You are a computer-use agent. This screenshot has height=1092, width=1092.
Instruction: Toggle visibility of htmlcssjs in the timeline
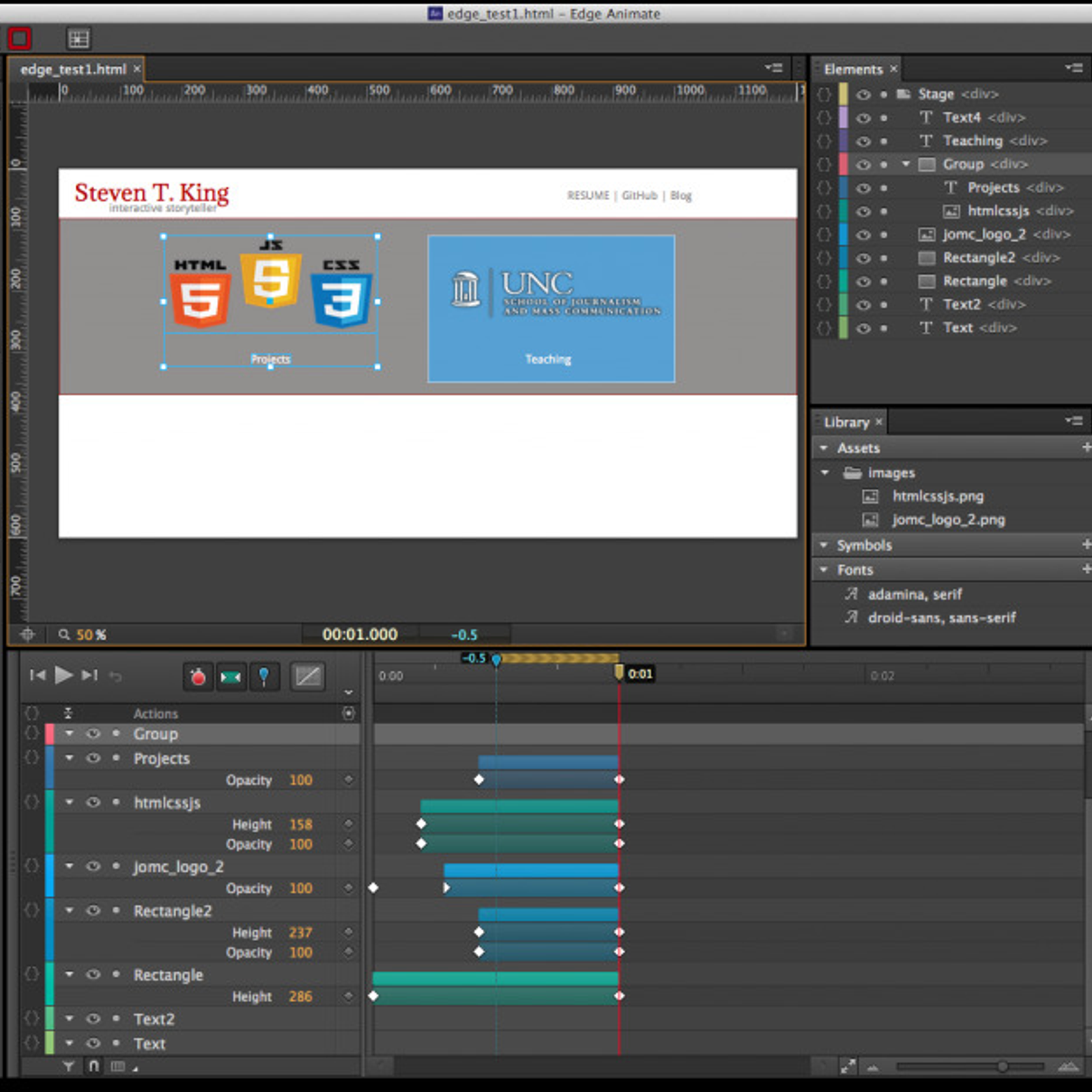point(94,802)
